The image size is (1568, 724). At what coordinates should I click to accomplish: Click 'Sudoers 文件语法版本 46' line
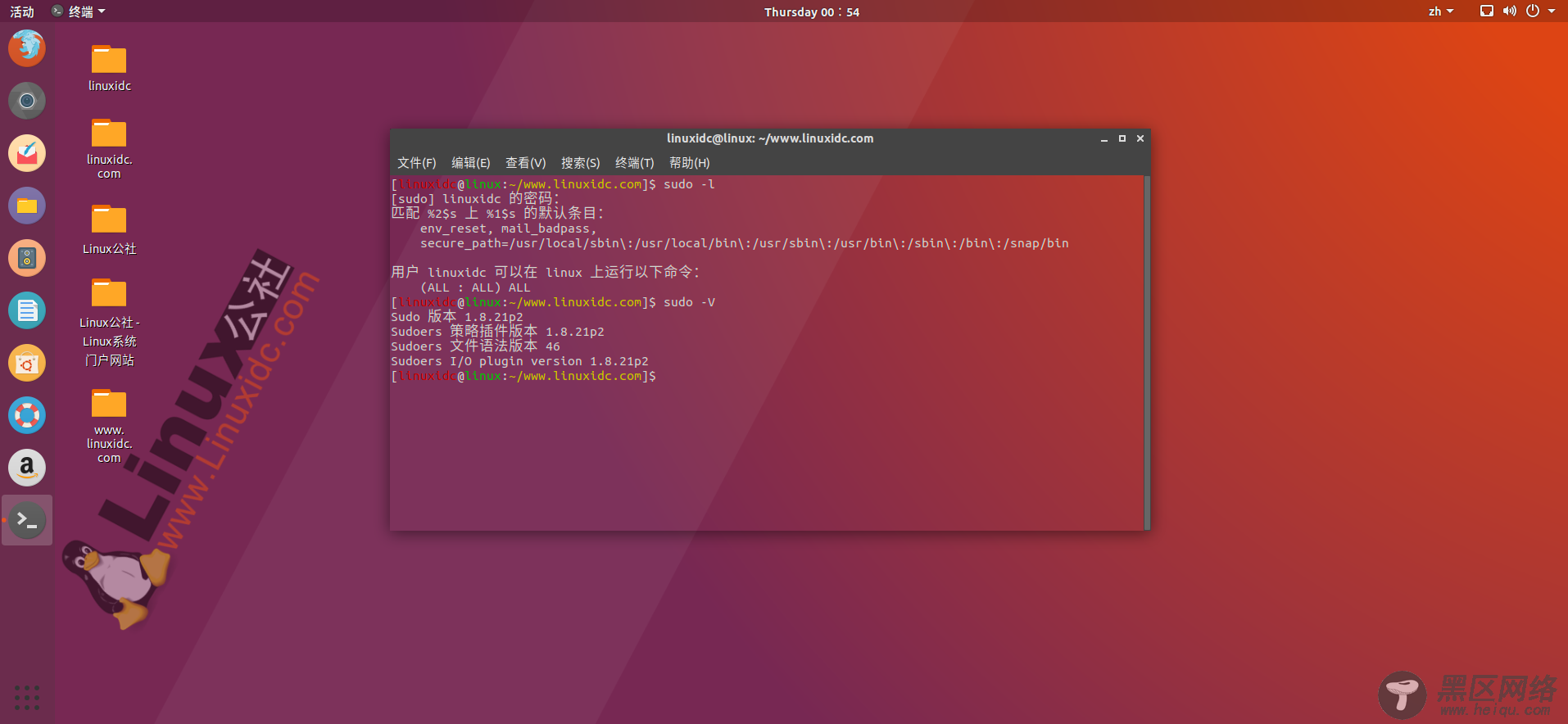tap(475, 346)
